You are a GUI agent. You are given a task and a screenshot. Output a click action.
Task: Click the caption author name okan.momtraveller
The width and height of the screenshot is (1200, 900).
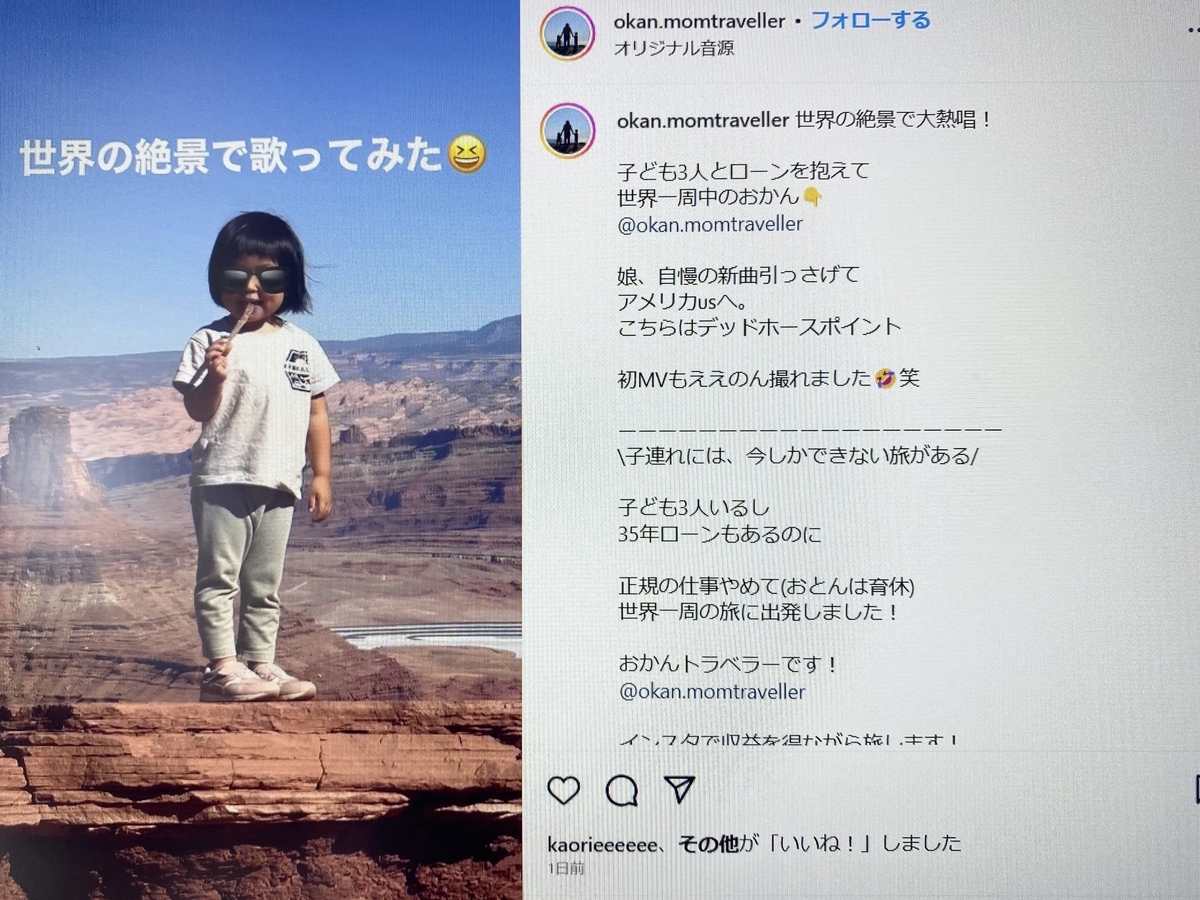[x=703, y=120]
